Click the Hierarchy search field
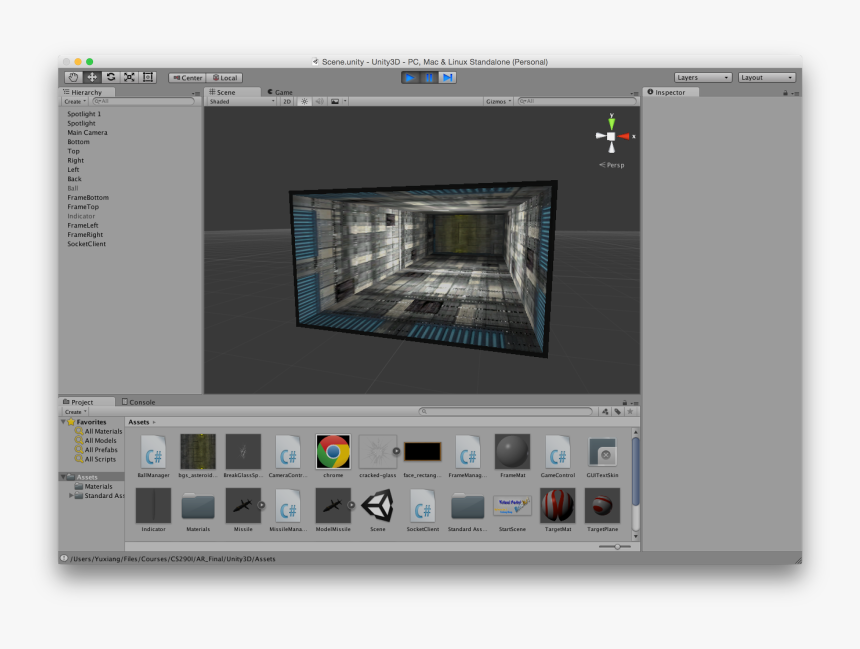This screenshot has width=860, height=649. 143,101
